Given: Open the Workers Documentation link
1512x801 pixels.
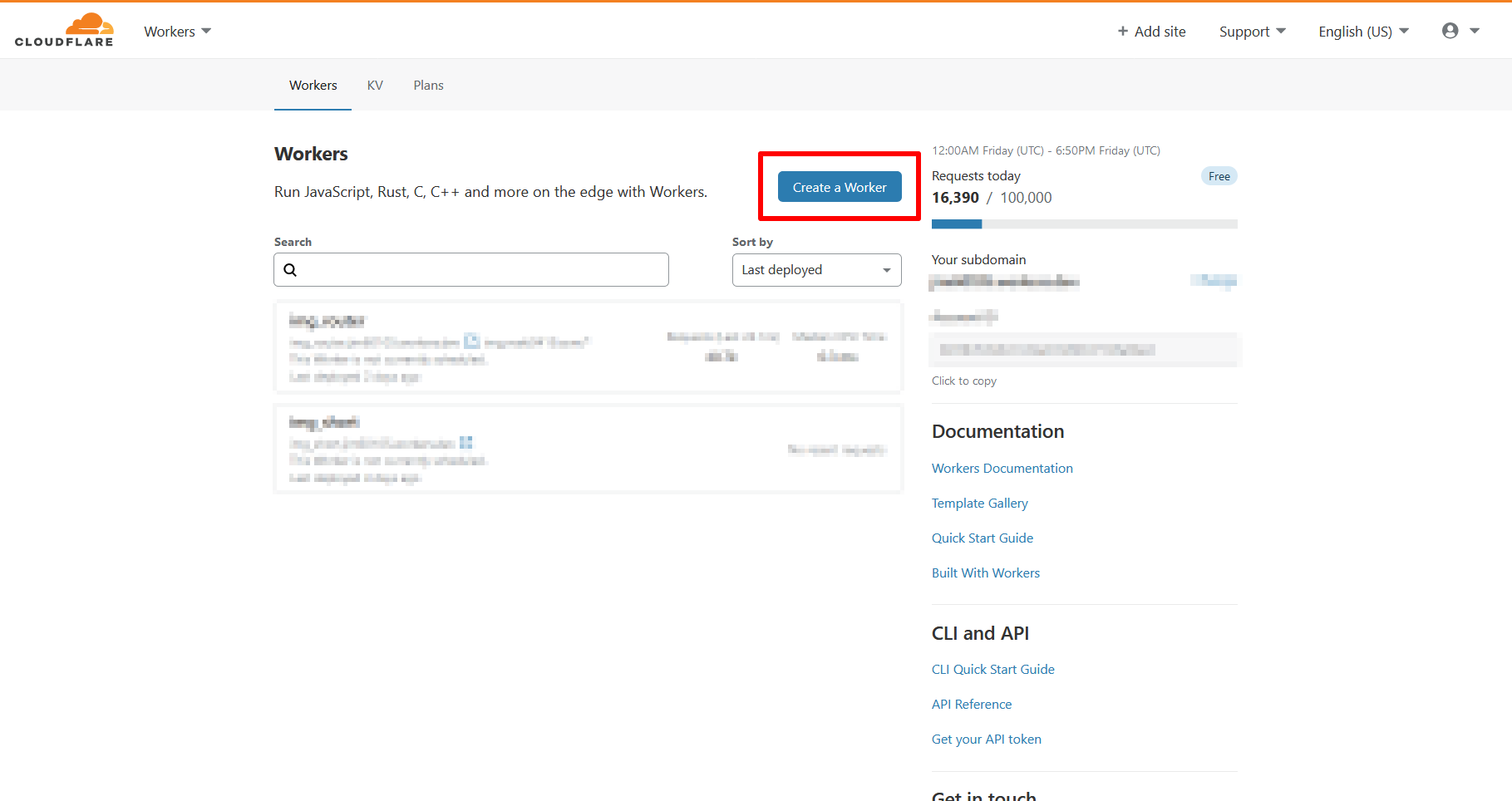Looking at the screenshot, I should pos(1002,469).
